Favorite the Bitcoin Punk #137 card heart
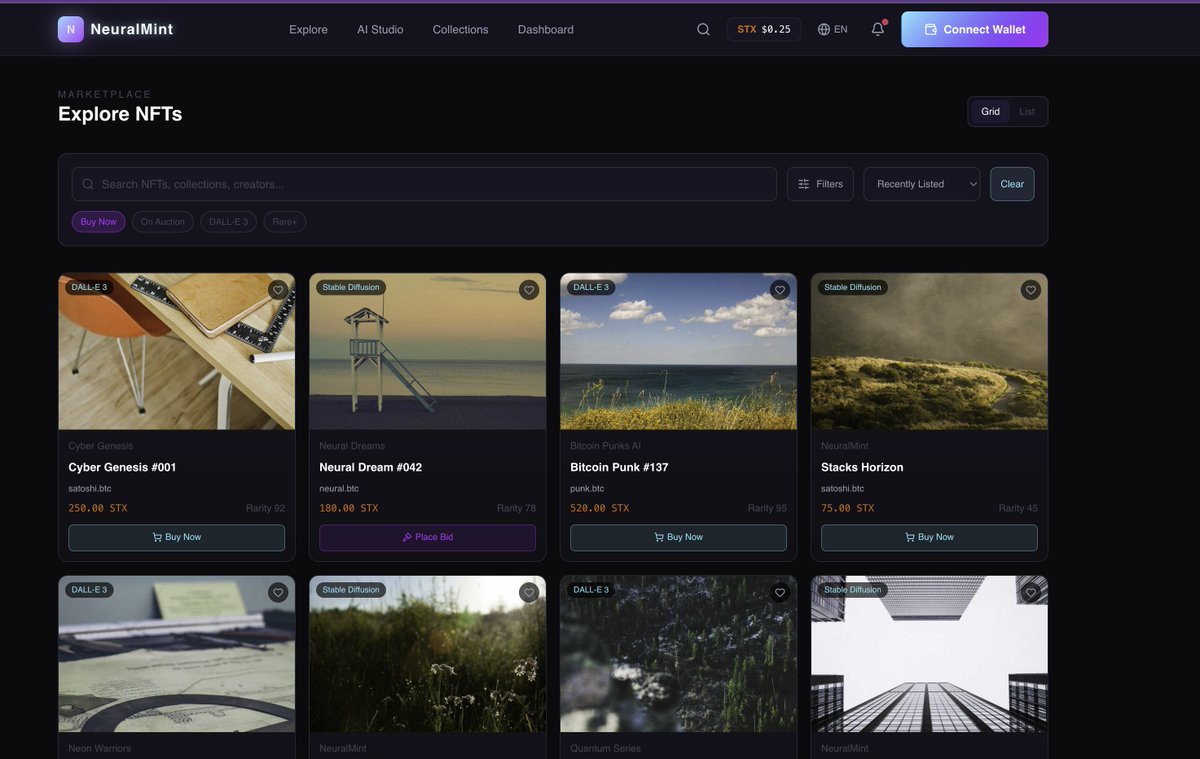Screen dimensions: 1200x759 (780, 290)
